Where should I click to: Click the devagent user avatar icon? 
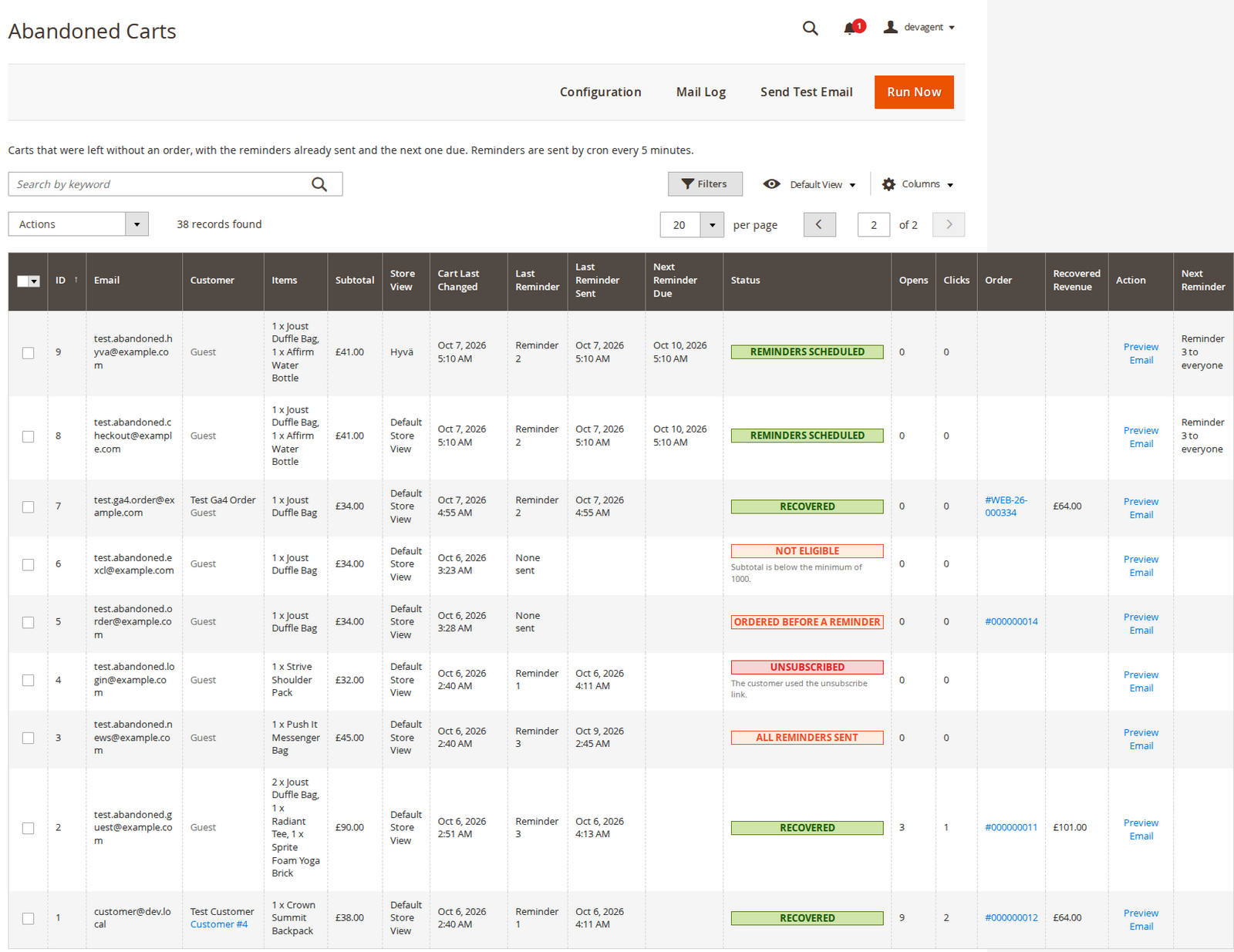click(x=891, y=27)
